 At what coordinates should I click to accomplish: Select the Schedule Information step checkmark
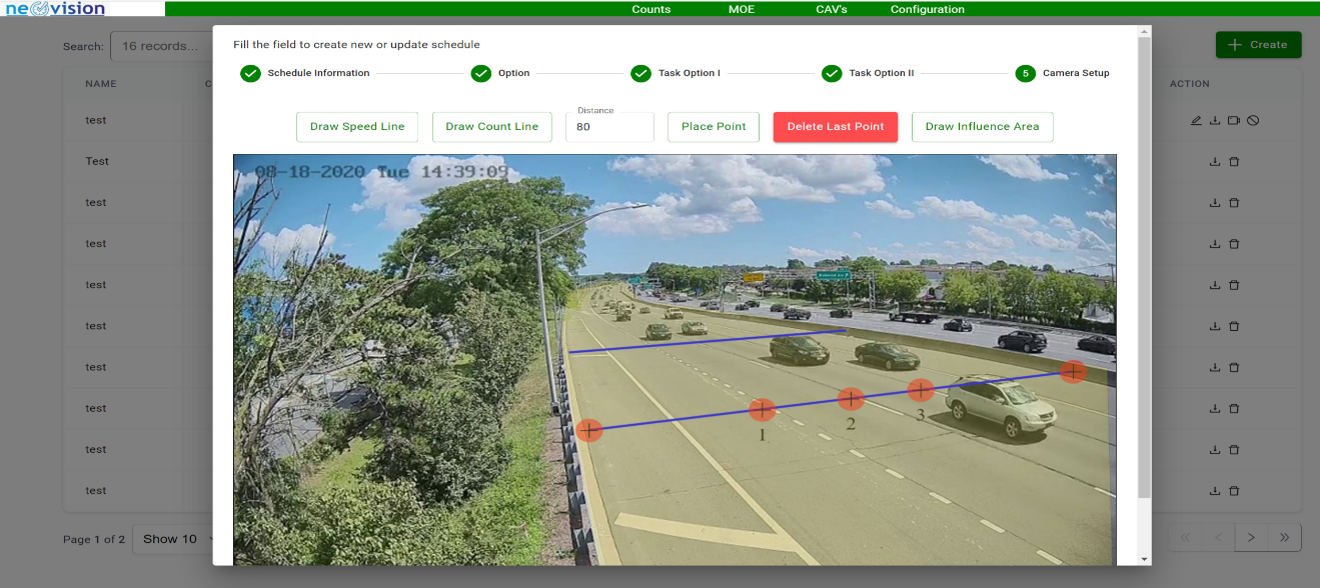(251, 73)
